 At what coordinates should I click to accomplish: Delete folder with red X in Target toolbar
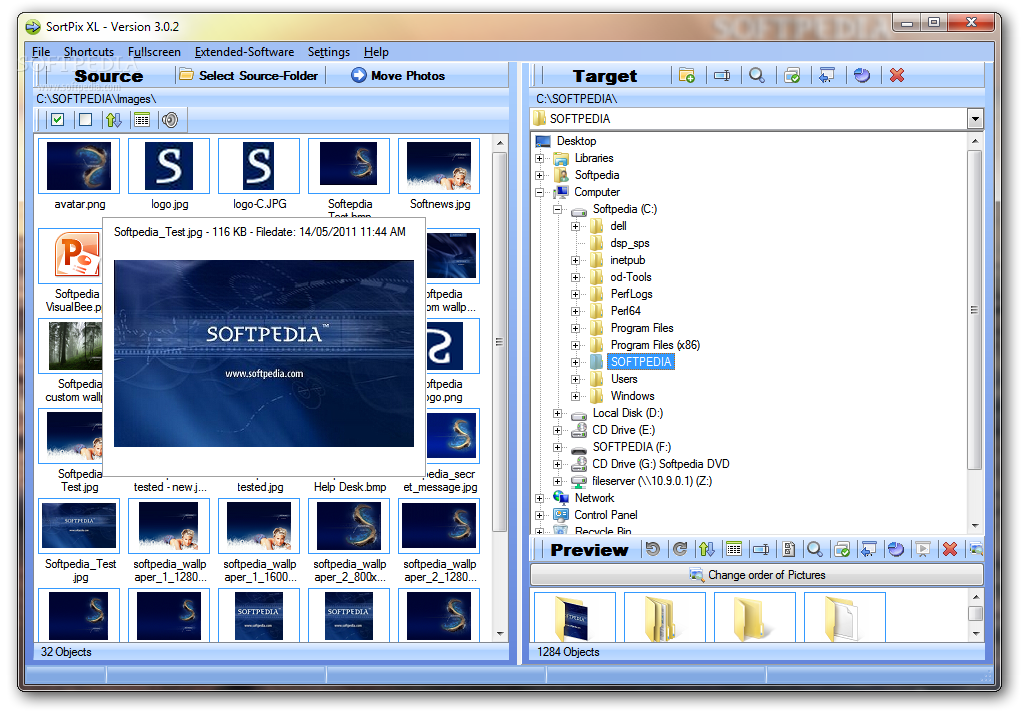pyautogui.click(x=897, y=76)
